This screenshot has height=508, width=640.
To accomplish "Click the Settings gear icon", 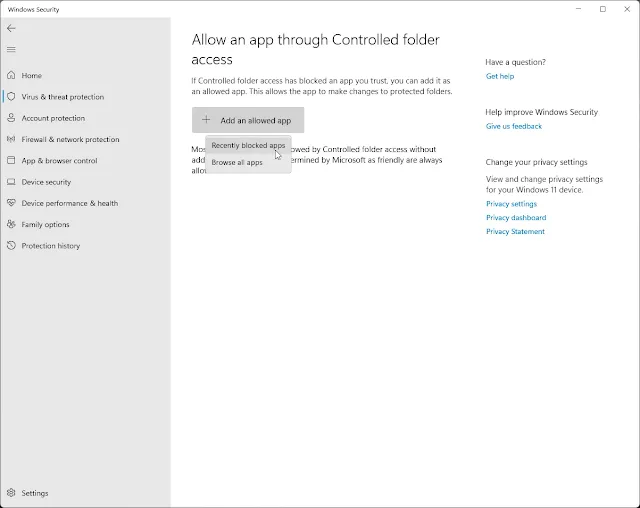I will pyautogui.click(x=11, y=492).
